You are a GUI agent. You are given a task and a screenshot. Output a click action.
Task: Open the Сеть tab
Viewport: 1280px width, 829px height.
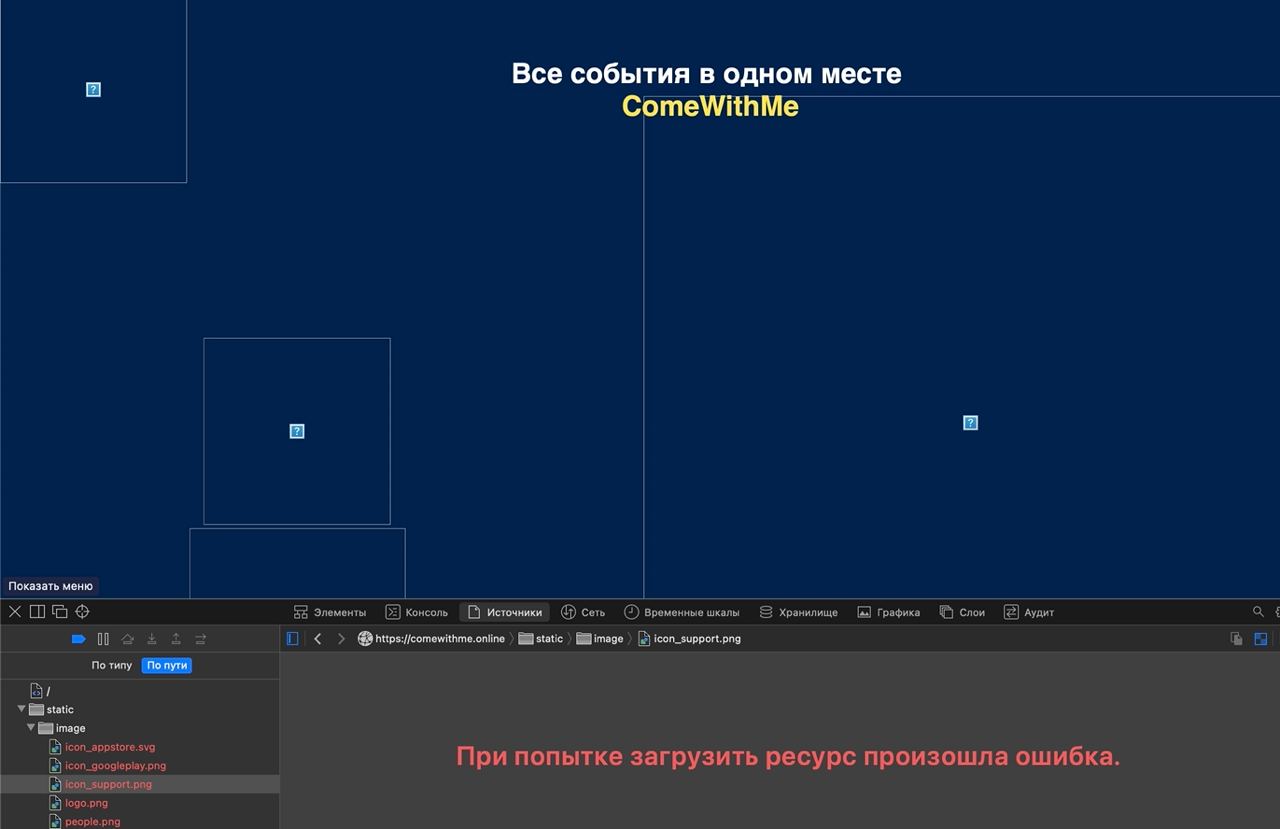tap(583, 612)
